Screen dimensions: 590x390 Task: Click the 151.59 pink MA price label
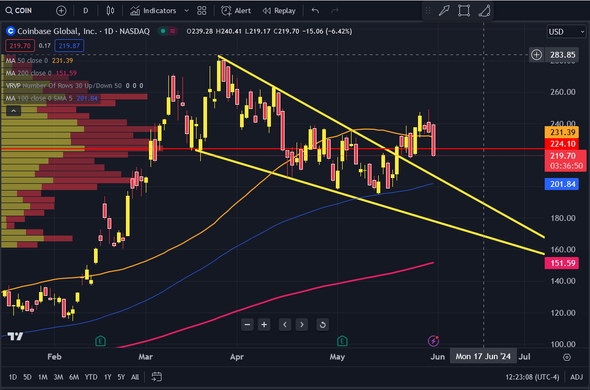[x=562, y=263]
